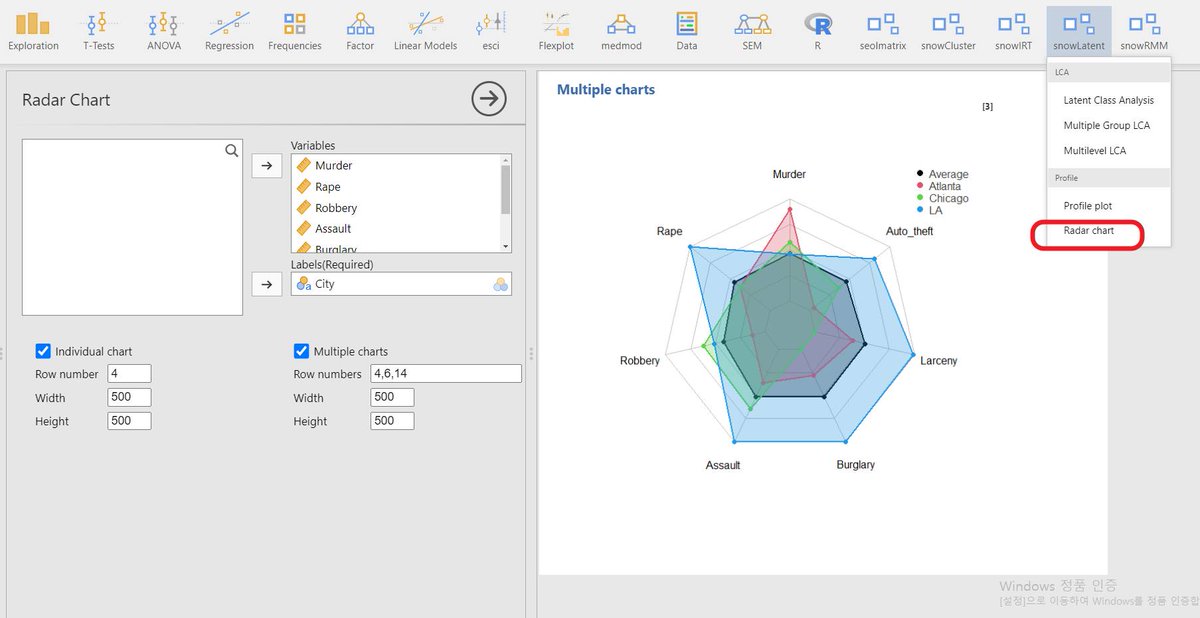Open the T-Tests analyses menu
Screen dimensions: 1200x618
98,31
